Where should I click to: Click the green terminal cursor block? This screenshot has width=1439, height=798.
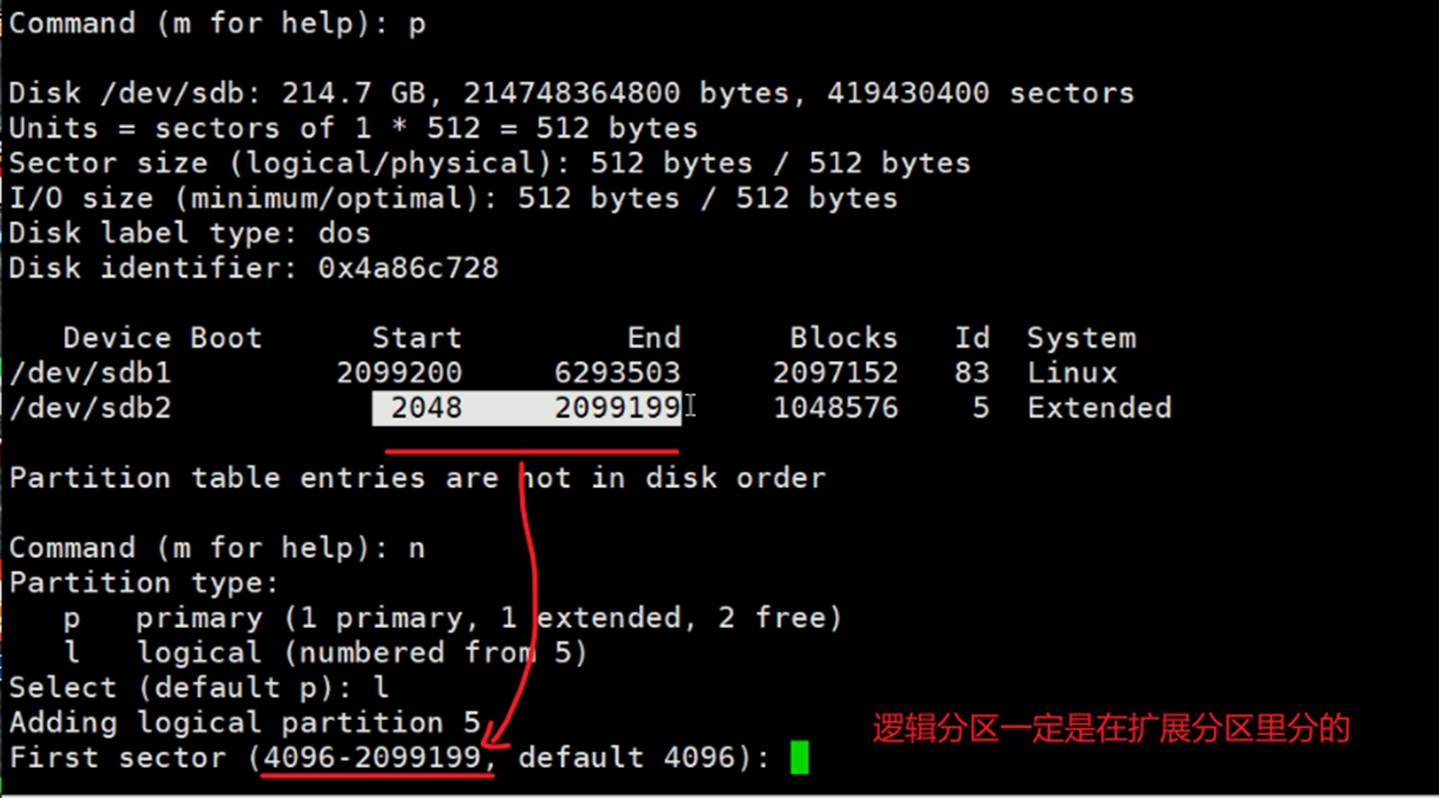click(x=798, y=757)
